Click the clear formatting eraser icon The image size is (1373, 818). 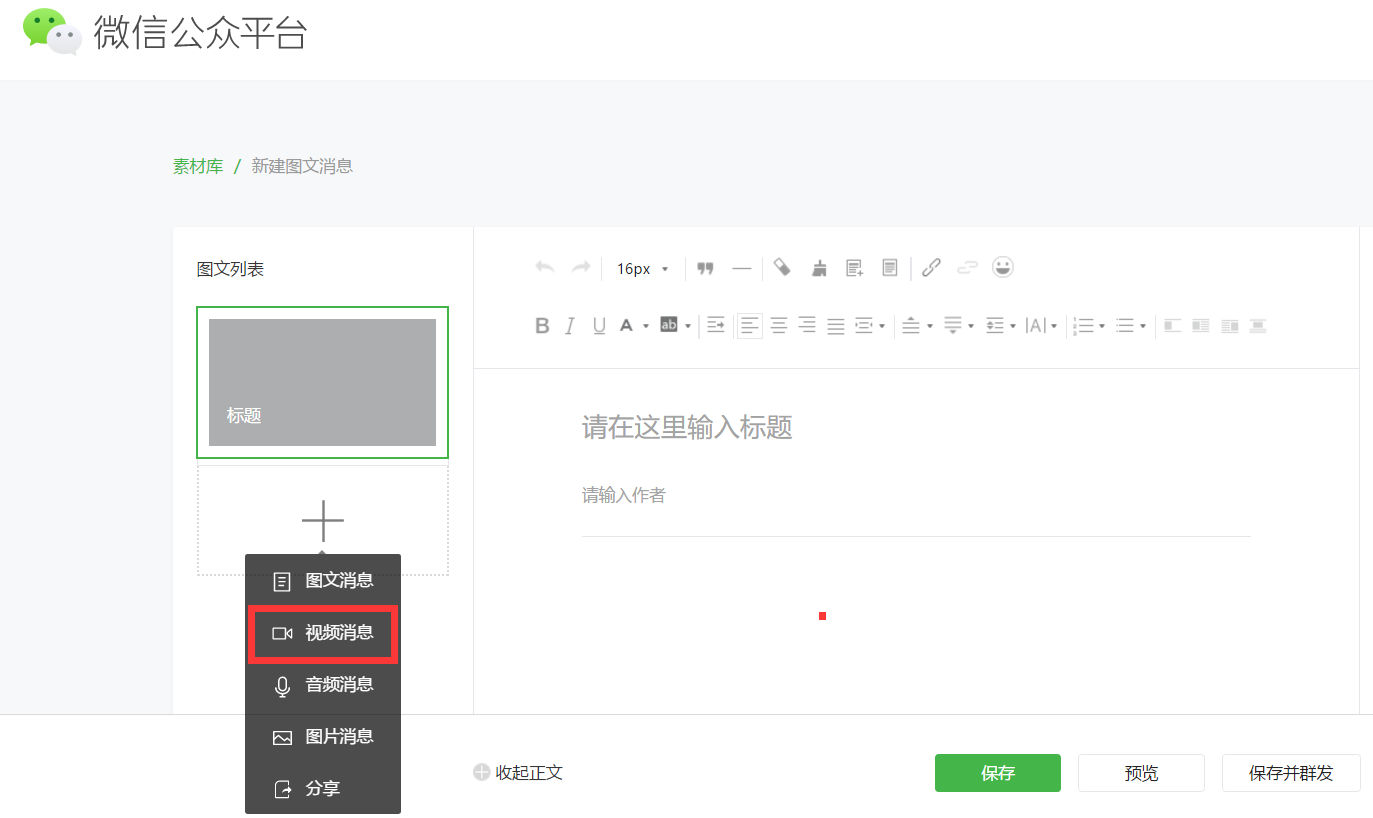click(783, 267)
